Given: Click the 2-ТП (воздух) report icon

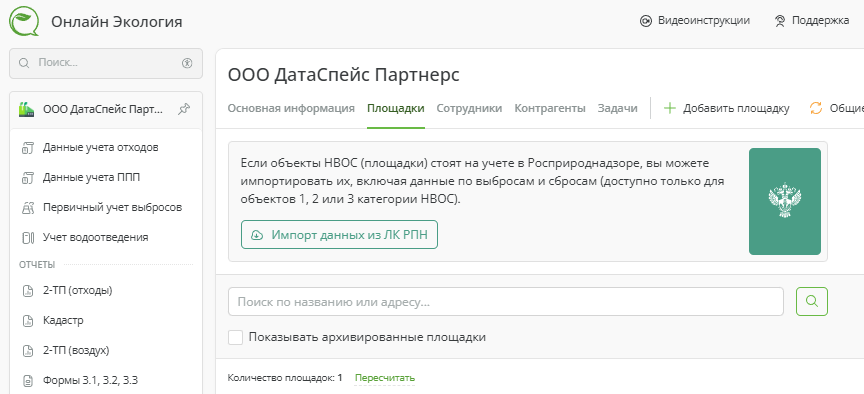Looking at the screenshot, I should (28, 350).
